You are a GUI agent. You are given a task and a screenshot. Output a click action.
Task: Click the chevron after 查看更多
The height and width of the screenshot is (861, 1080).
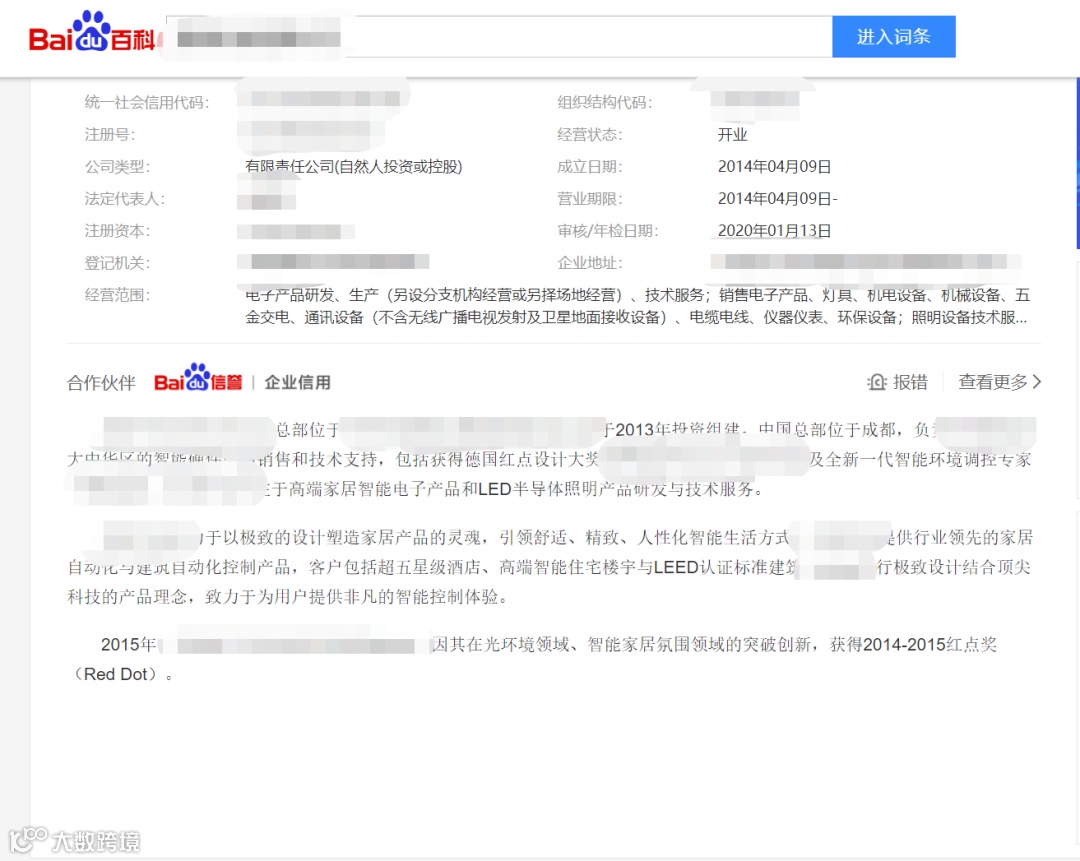1036,382
